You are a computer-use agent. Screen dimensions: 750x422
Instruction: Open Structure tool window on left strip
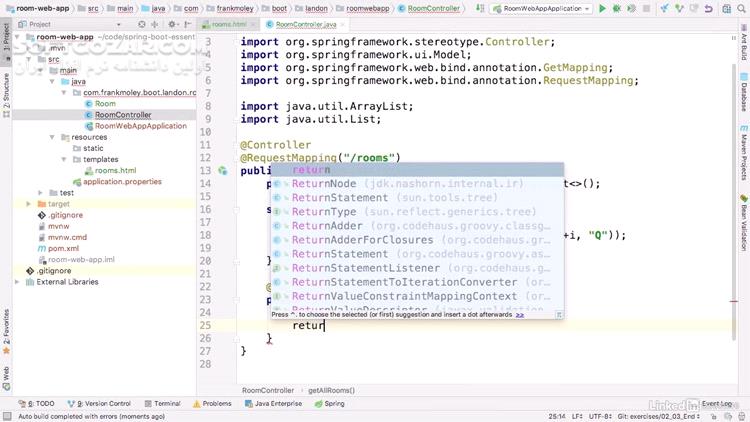point(6,95)
